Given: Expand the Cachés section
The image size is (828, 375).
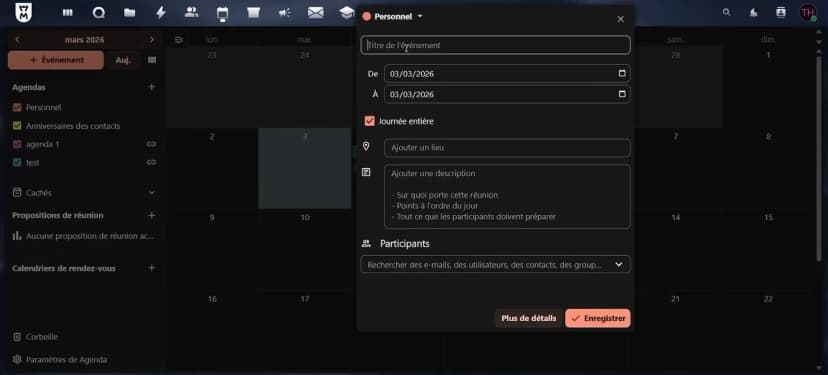Looking at the screenshot, I should (x=84, y=193).
